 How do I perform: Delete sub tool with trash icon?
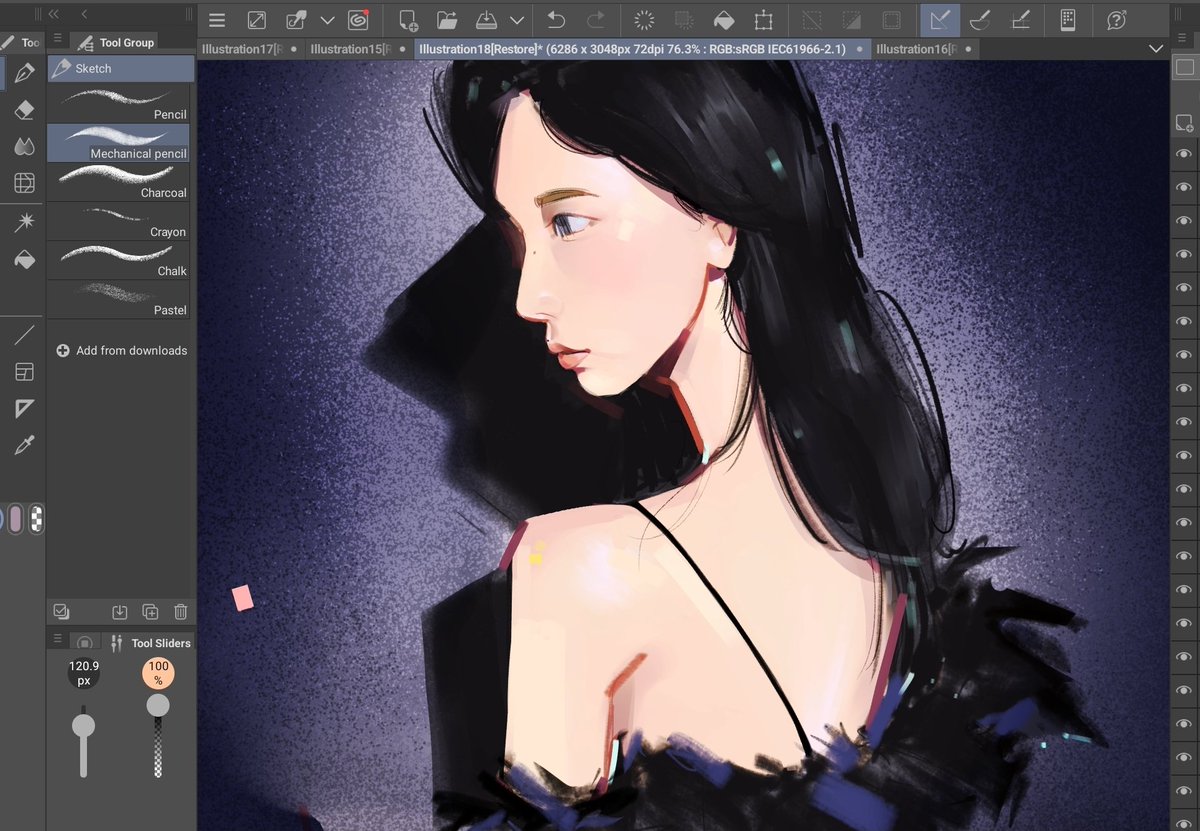point(180,612)
